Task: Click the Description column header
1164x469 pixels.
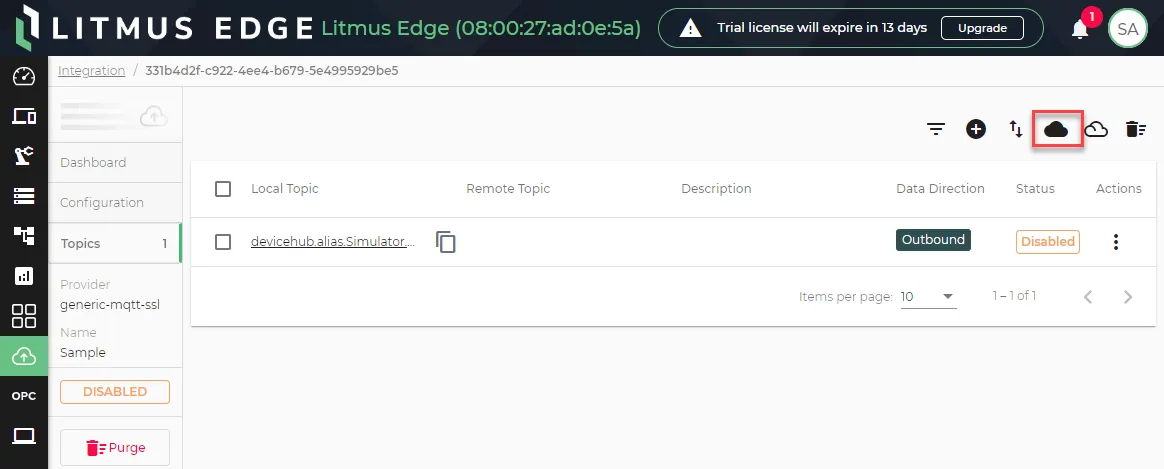Action: pyautogui.click(x=716, y=188)
